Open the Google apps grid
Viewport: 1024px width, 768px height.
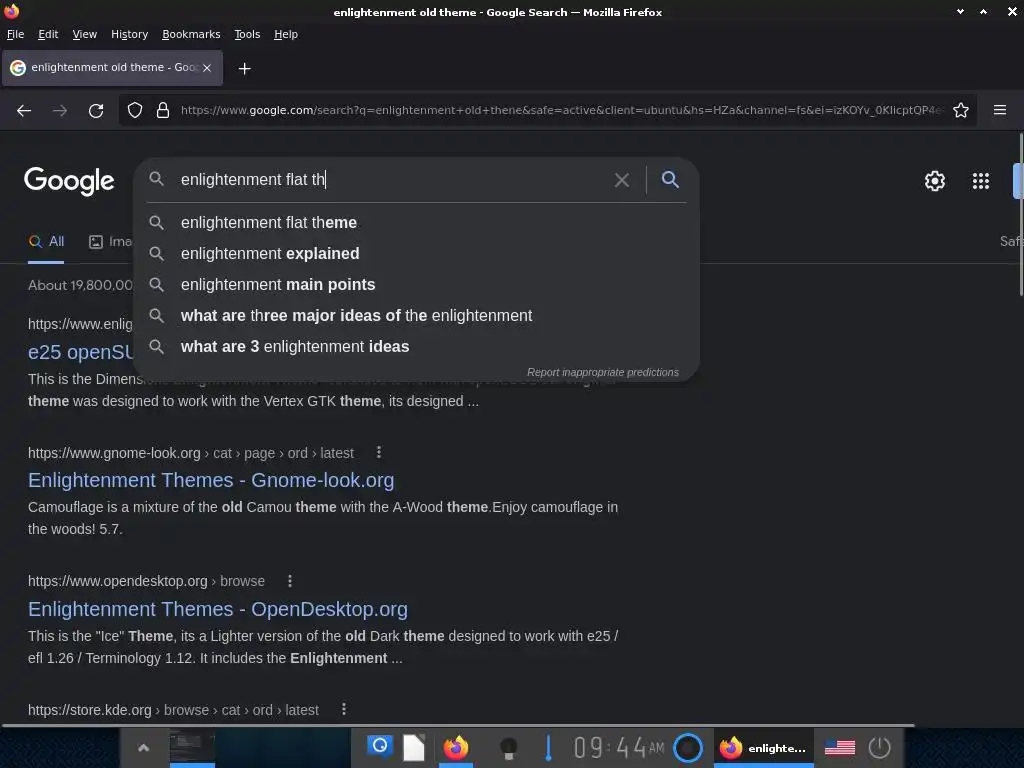981,181
